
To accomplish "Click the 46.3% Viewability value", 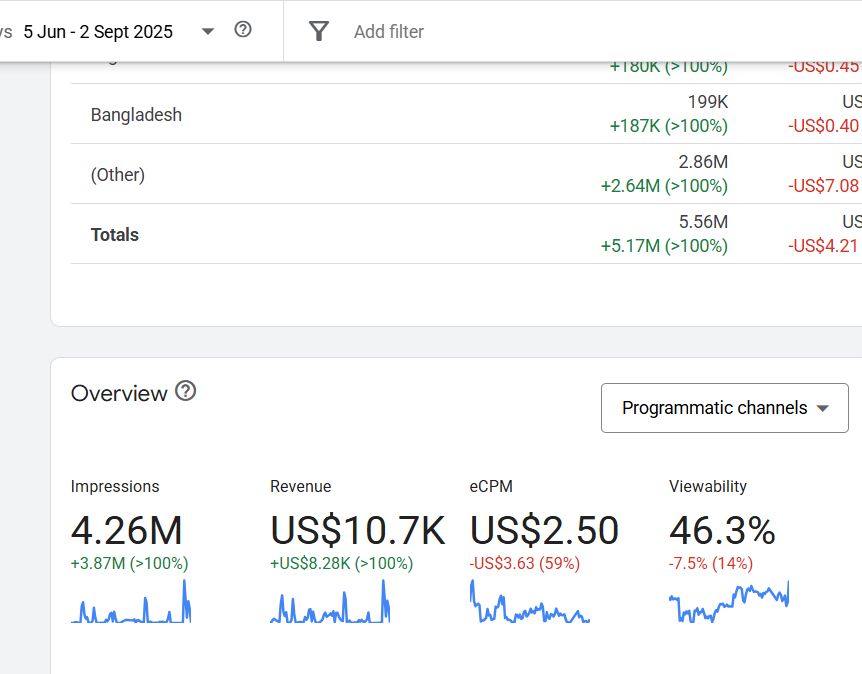I will point(722,530).
